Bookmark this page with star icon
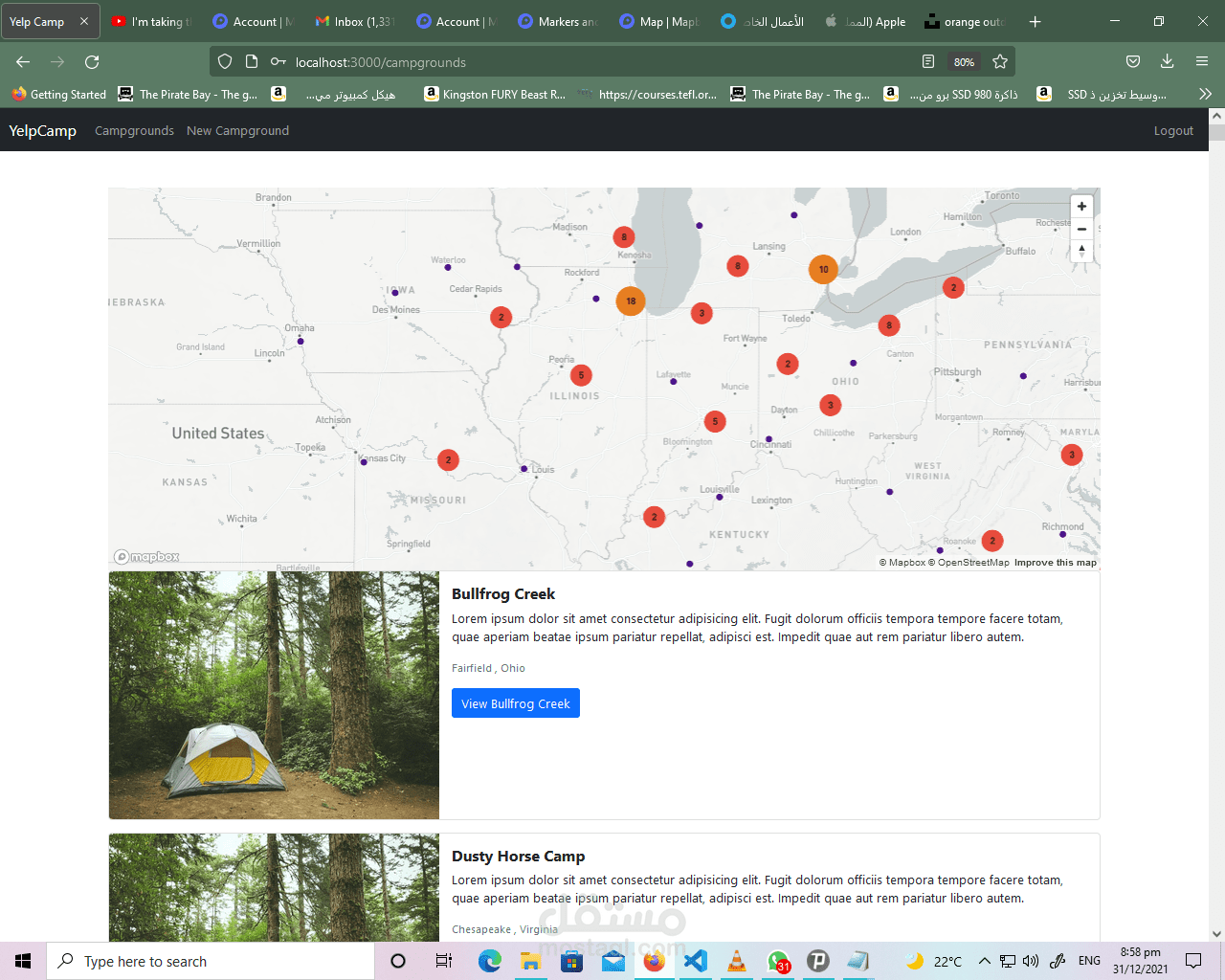Screen dimensions: 1225x980 (1000, 61)
